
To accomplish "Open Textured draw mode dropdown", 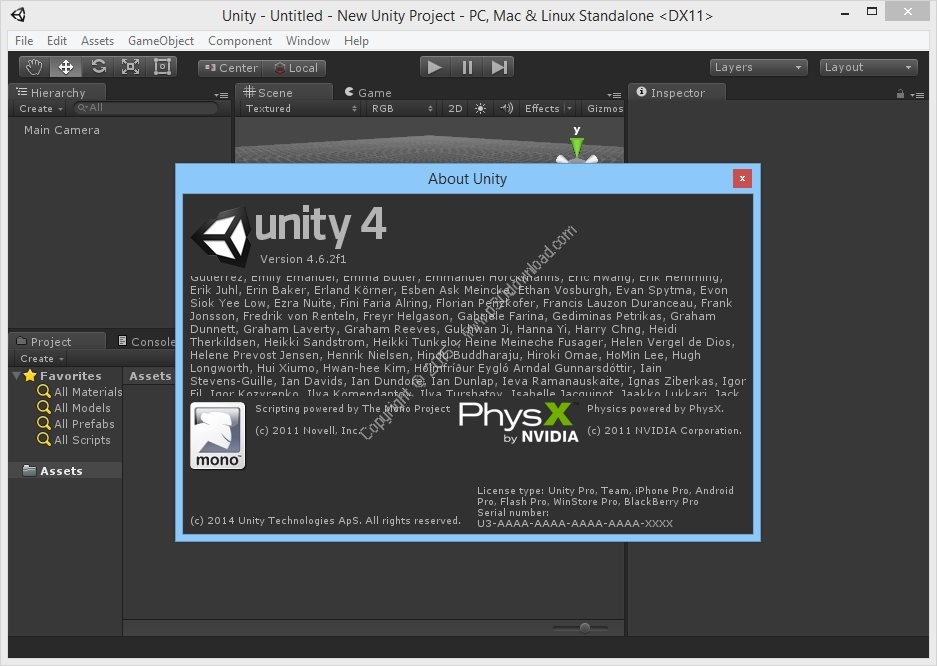I will [x=301, y=109].
